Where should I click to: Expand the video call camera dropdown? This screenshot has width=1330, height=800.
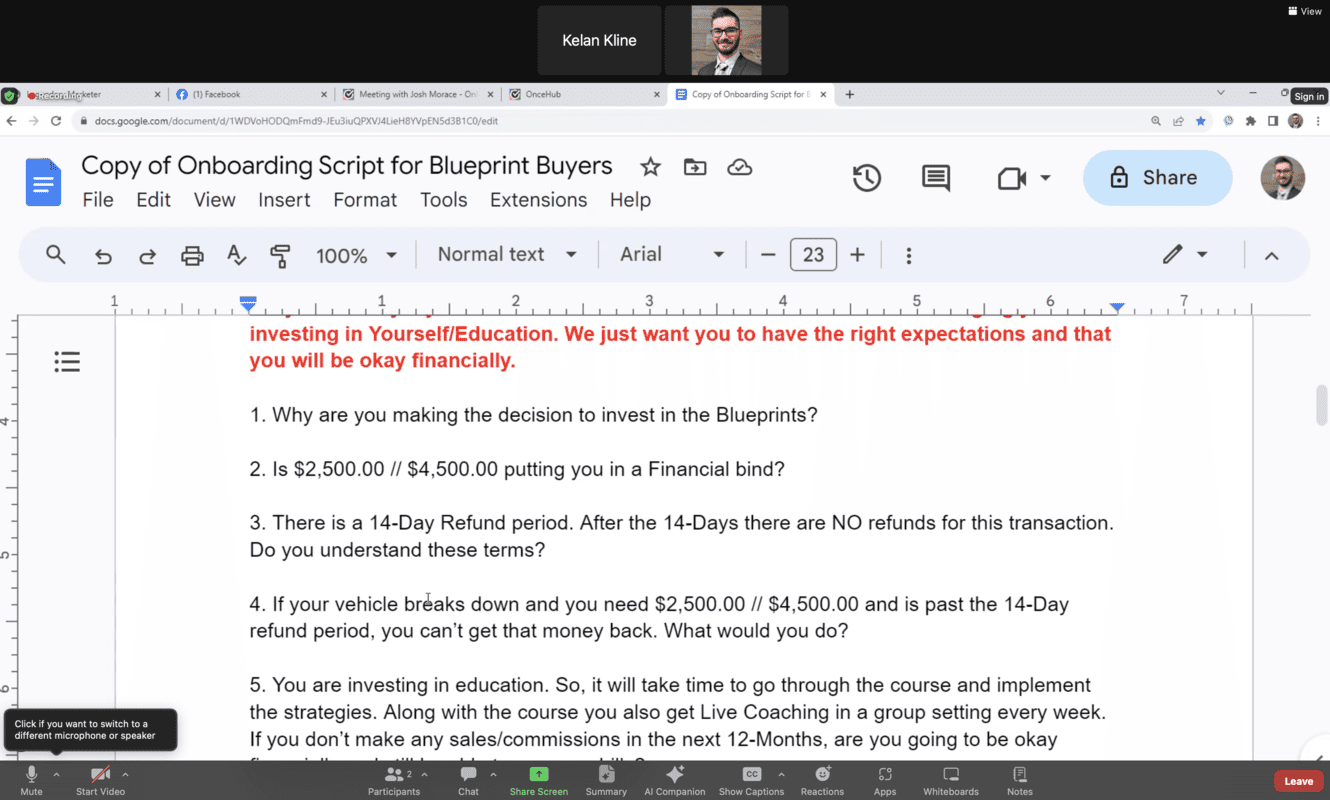(1046, 178)
